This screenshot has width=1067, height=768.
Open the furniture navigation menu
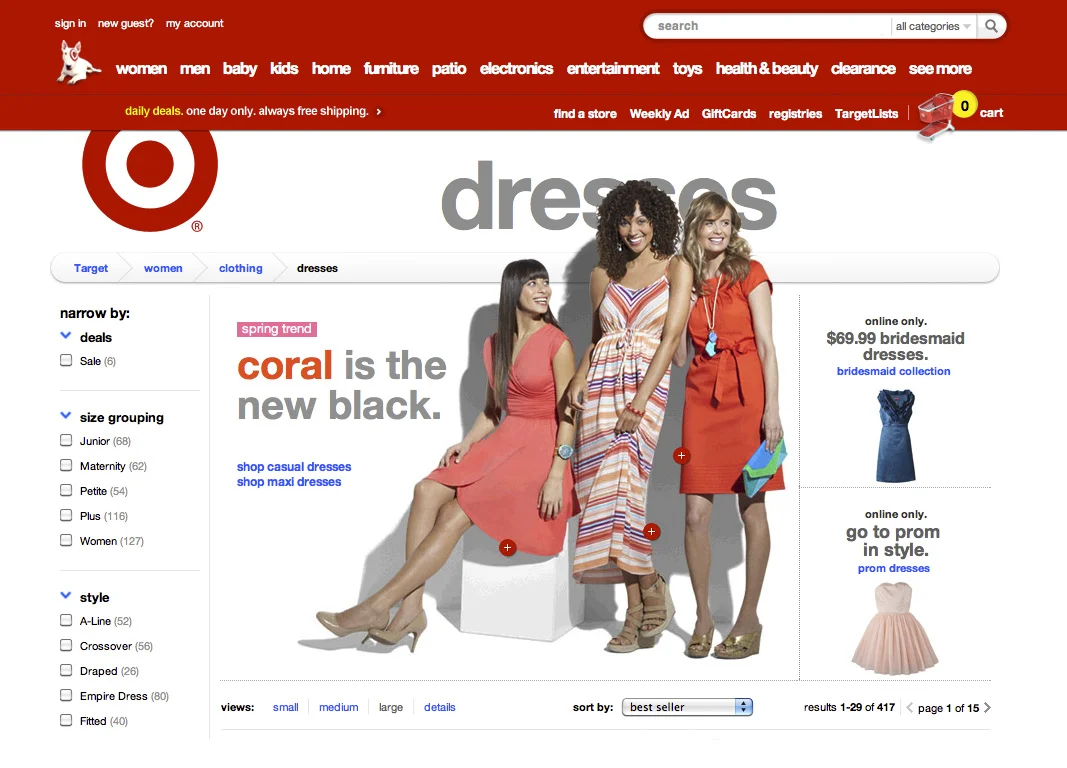point(391,69)
